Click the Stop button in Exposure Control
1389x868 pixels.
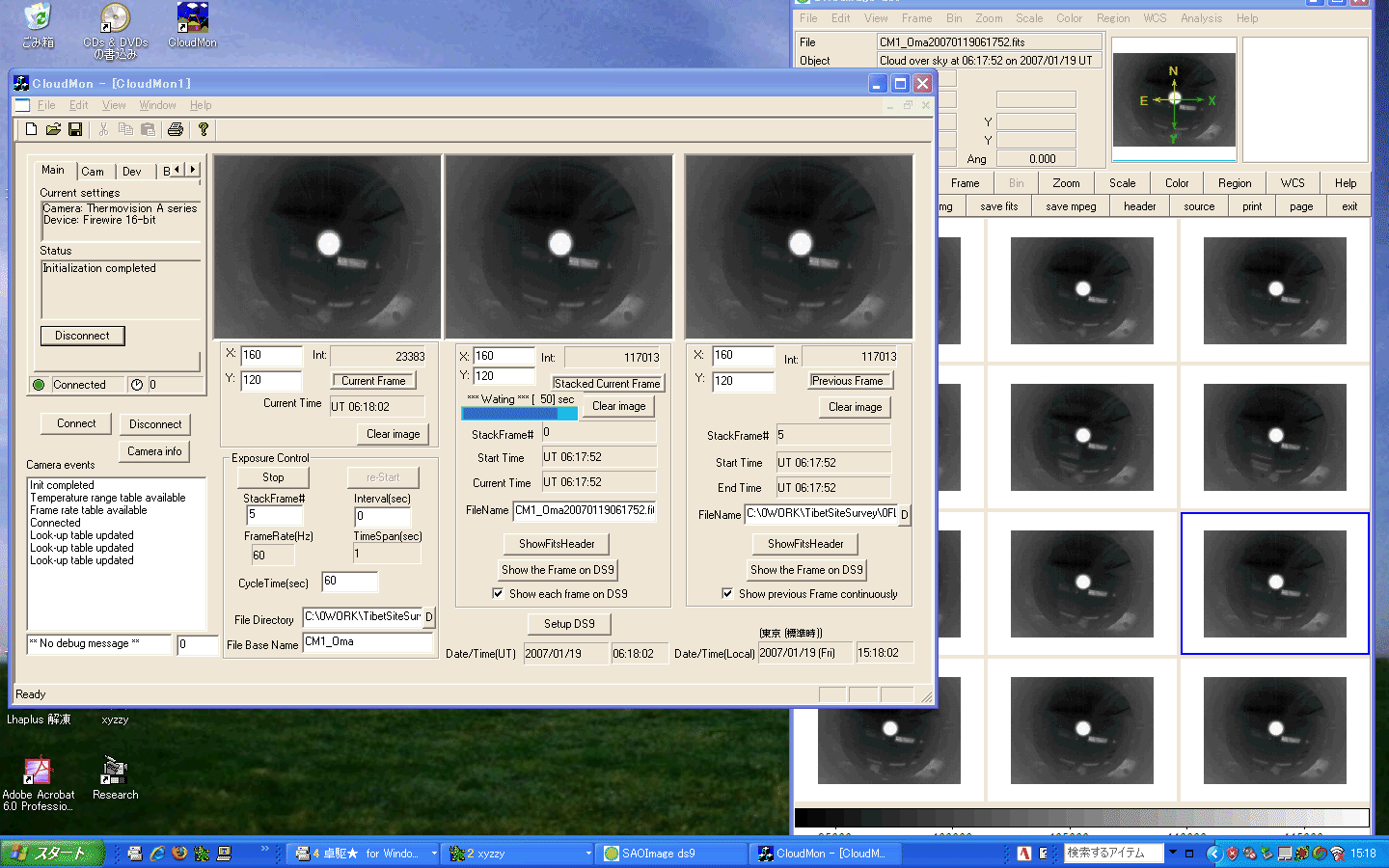[274, 477]
